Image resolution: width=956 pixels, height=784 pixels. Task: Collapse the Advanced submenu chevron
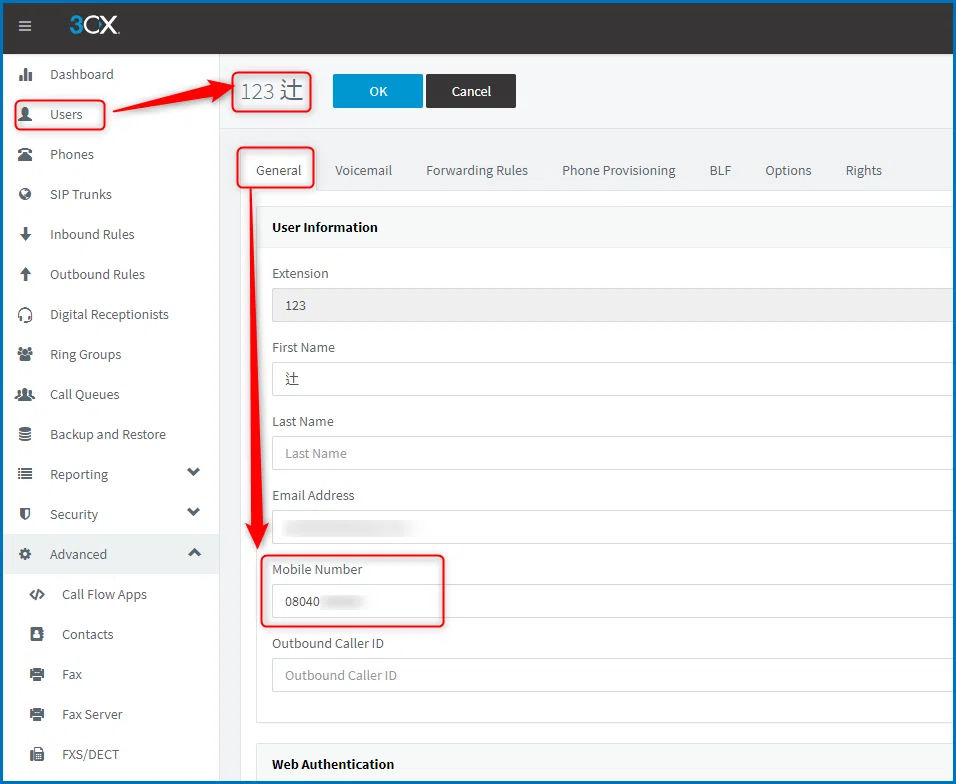click(194, 552)
